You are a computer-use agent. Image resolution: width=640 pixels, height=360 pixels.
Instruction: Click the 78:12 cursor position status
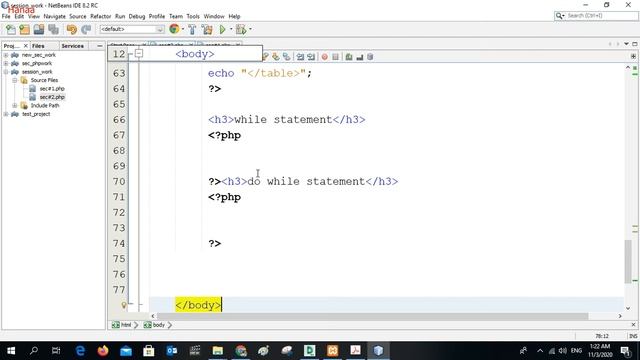pyautogui.click(x=602, y=336)
